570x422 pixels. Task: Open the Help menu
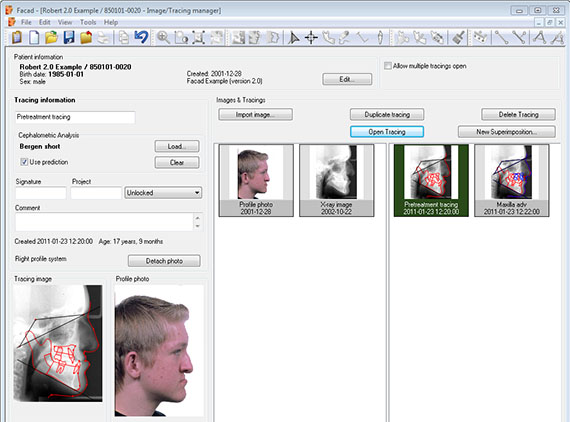111,22
